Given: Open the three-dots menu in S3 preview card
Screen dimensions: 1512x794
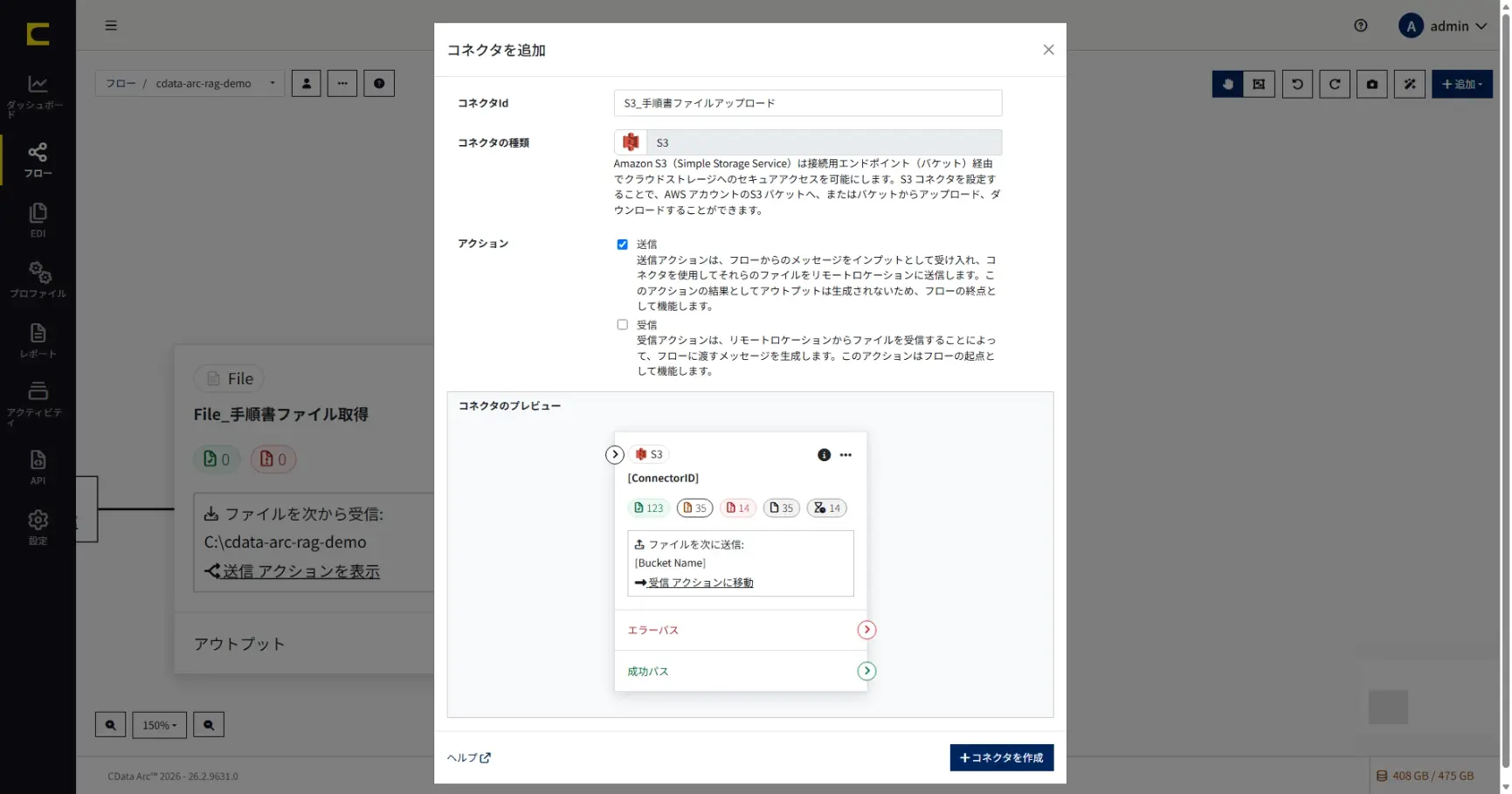Looking at the screenshot, I should [846, 455].
